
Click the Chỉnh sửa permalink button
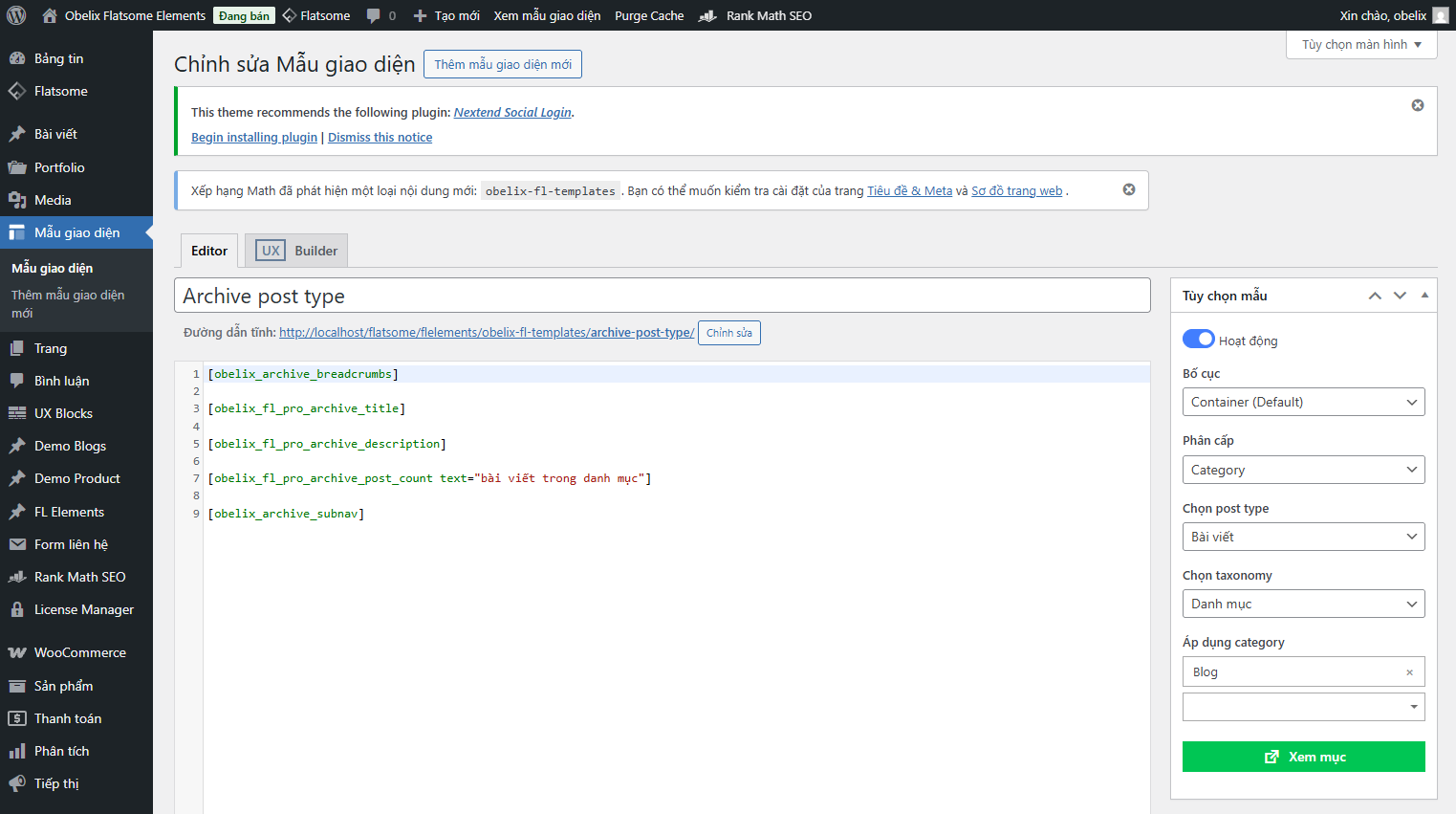[x=728, y=333]
